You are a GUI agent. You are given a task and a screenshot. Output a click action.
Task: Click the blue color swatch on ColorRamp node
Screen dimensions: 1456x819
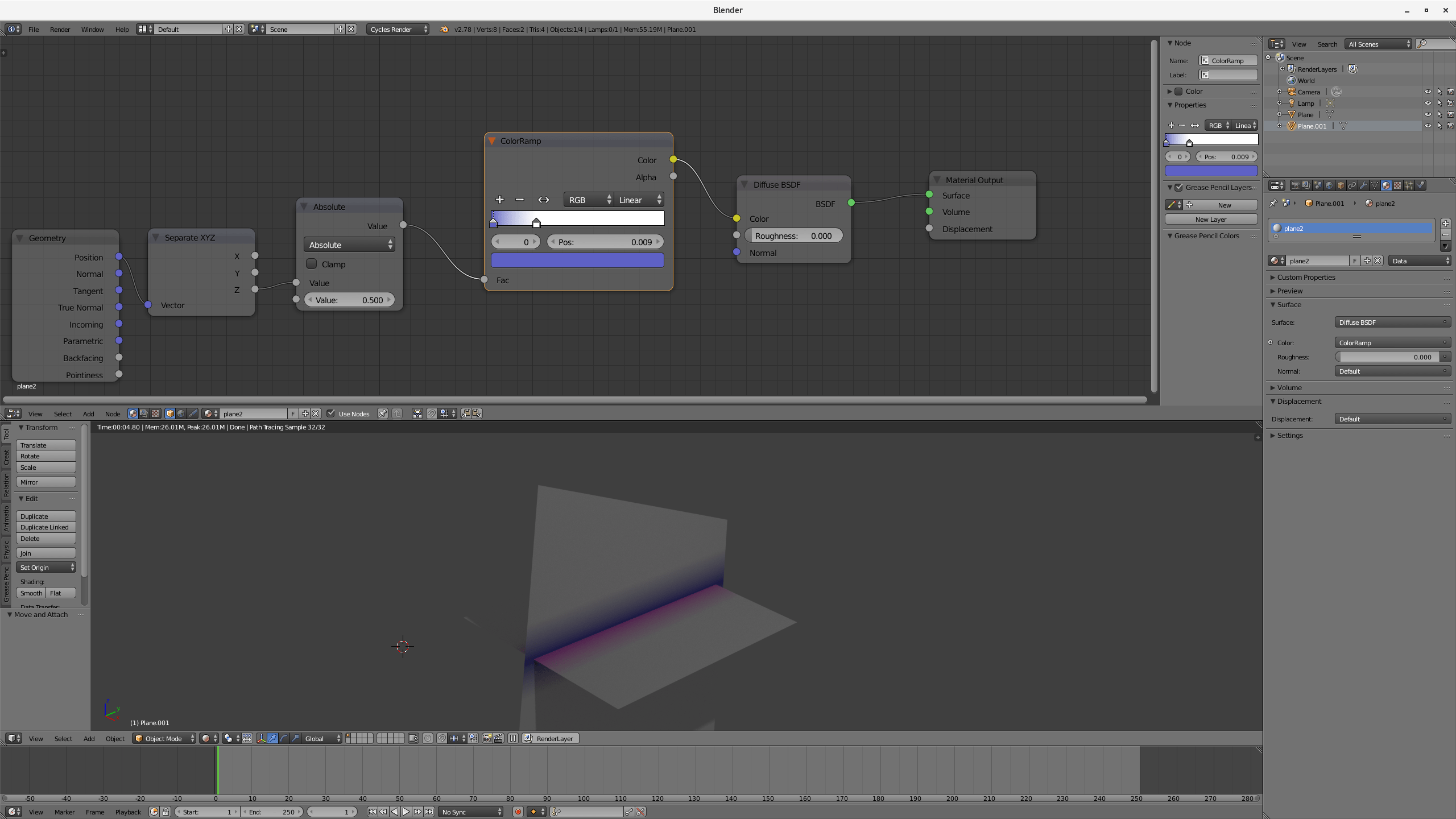tap(577, 260)
